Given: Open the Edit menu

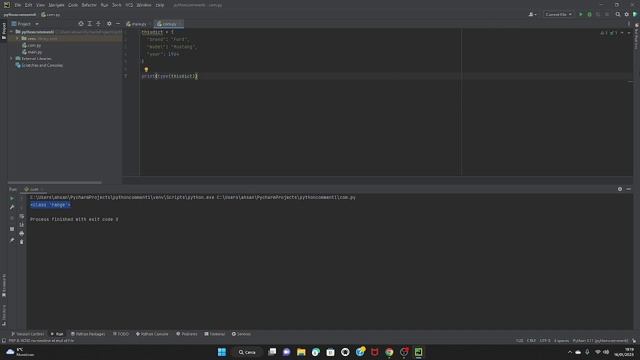Looking at the screenshot, I should (x=28, y=5).
